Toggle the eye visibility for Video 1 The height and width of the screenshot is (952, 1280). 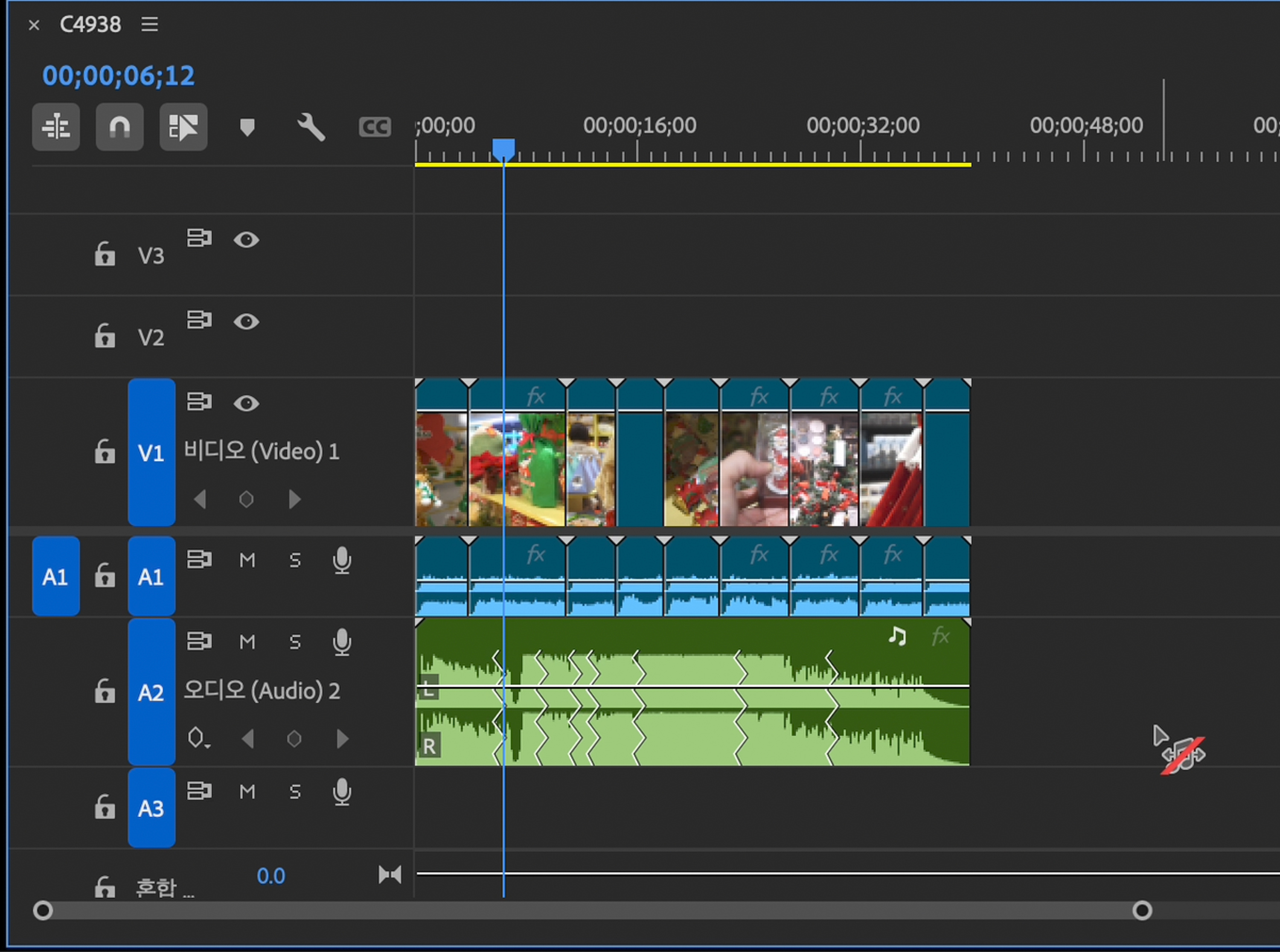pyautogui.click(x=246, y=403)
